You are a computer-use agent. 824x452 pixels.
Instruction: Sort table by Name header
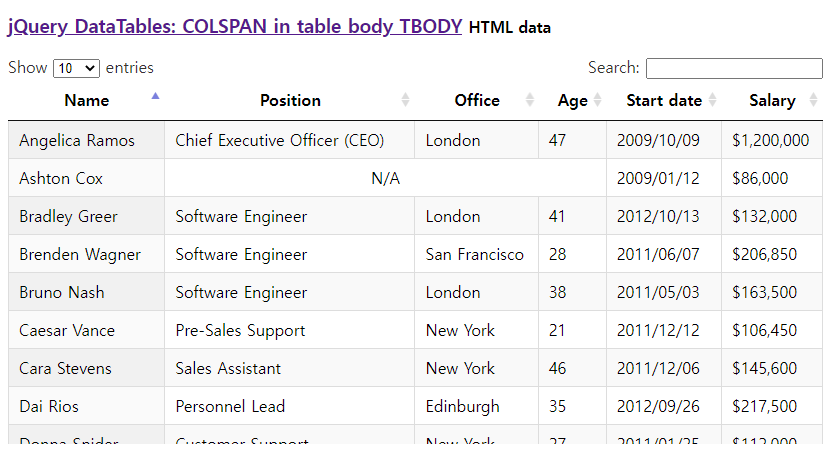click(x=86, y=100)
